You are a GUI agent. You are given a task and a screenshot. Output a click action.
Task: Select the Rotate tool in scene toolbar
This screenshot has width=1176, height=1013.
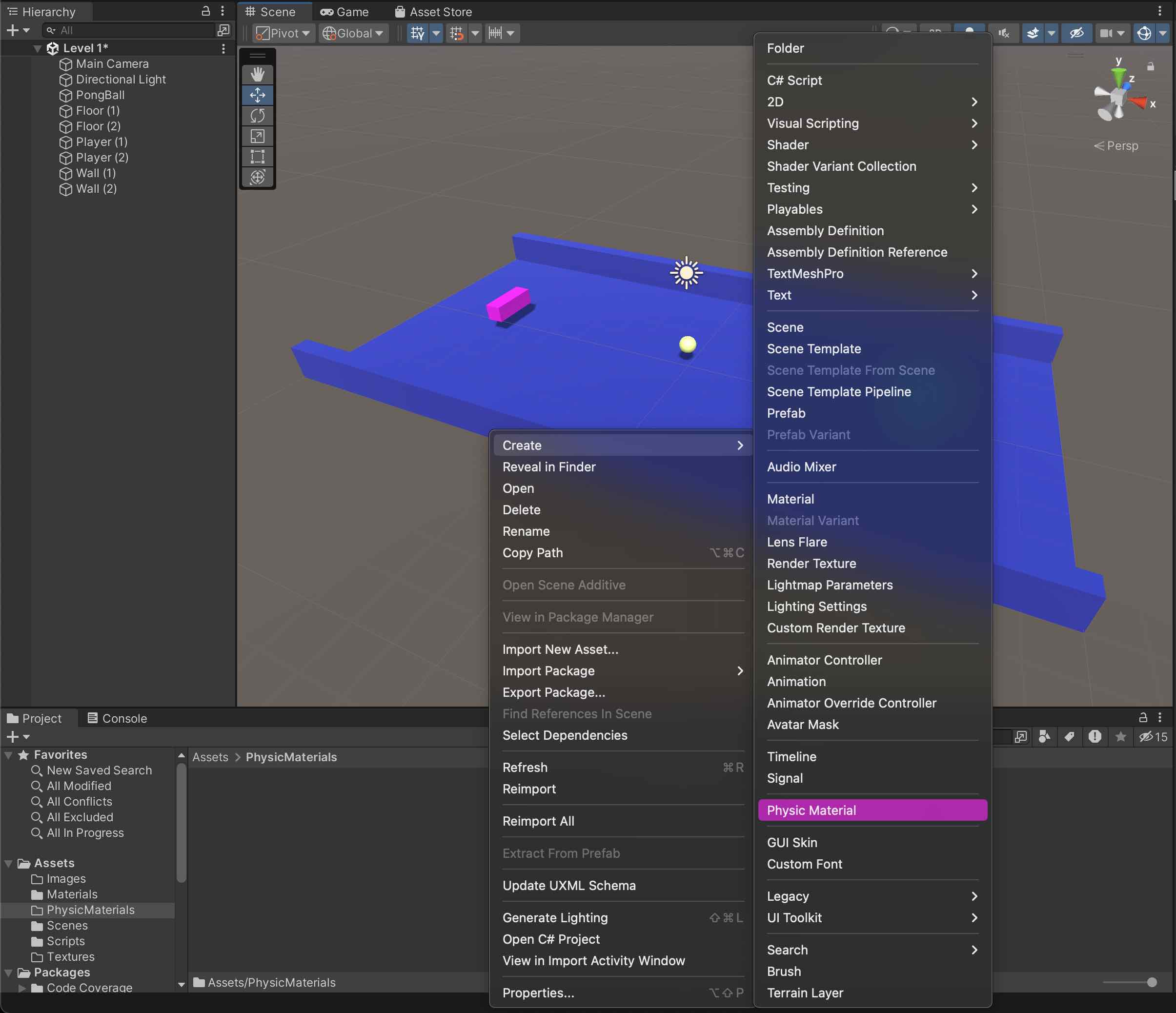click(x=257, y=115)
